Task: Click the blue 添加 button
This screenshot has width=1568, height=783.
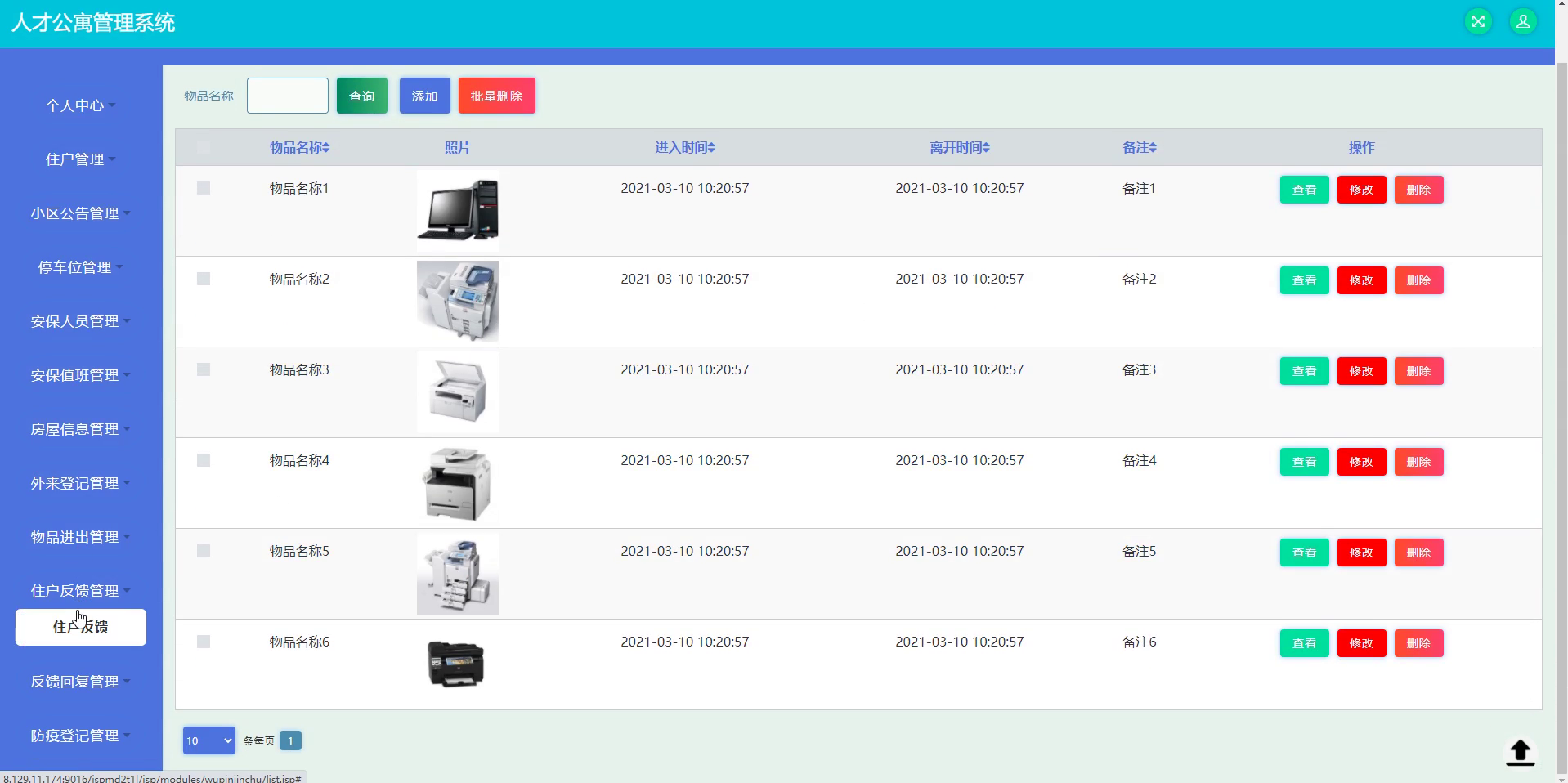Action: pyautogui.click(x=425, y=96)
